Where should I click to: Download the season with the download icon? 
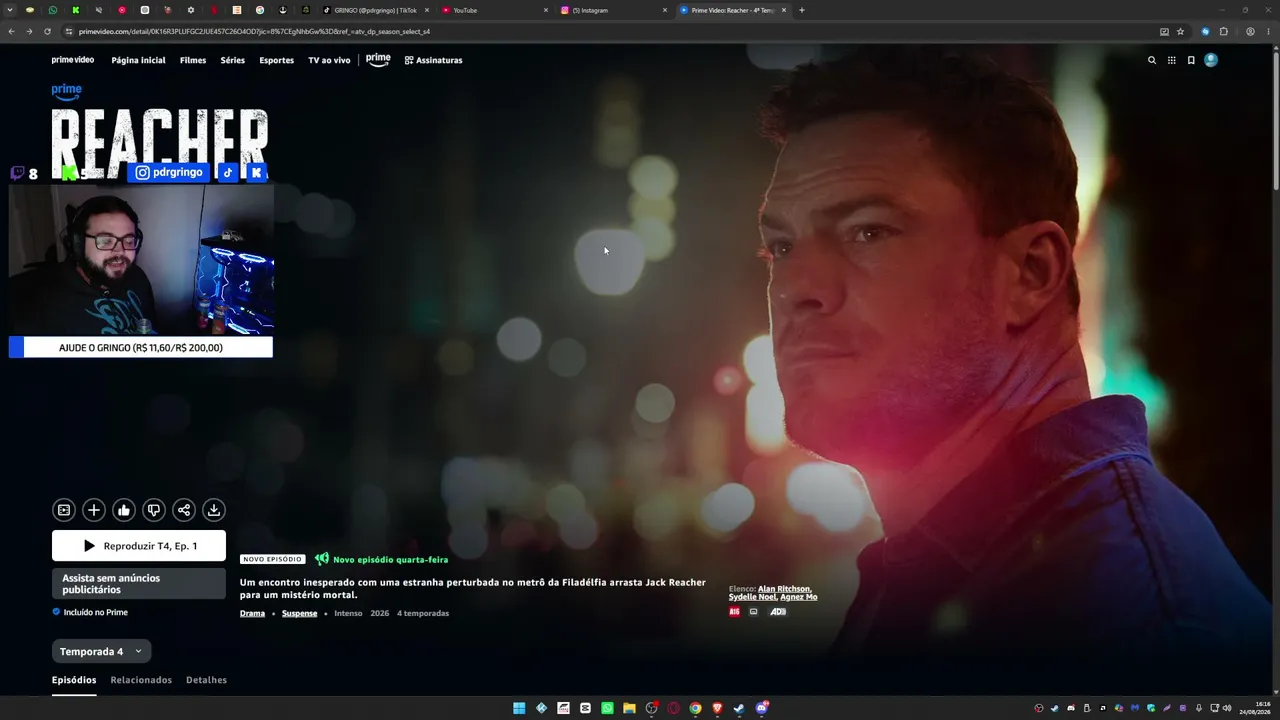point(214,510)
